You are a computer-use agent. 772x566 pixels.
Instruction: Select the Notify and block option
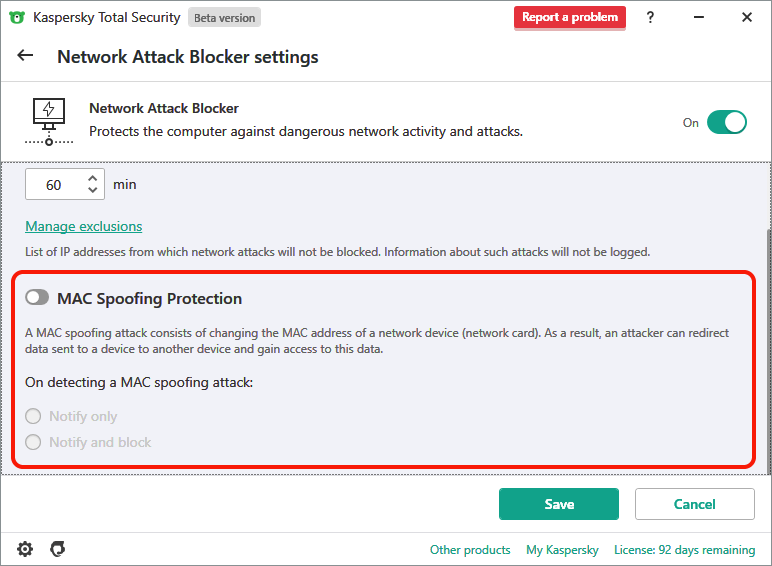point(34,442)
